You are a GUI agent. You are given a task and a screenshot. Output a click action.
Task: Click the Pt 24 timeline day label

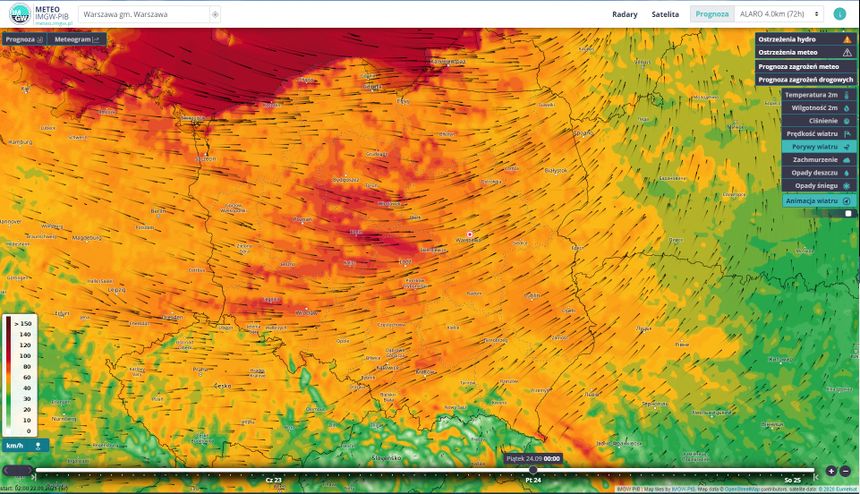tap(533, 480)
